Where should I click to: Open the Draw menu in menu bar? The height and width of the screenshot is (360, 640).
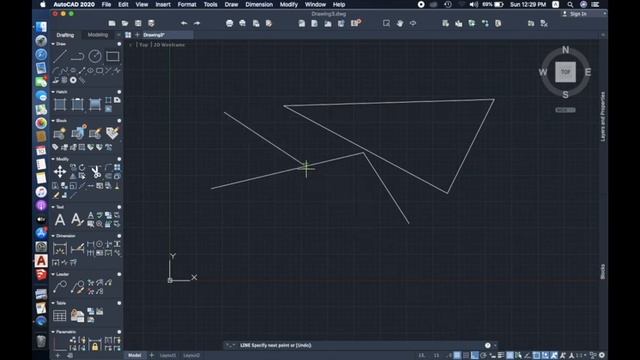231,4
